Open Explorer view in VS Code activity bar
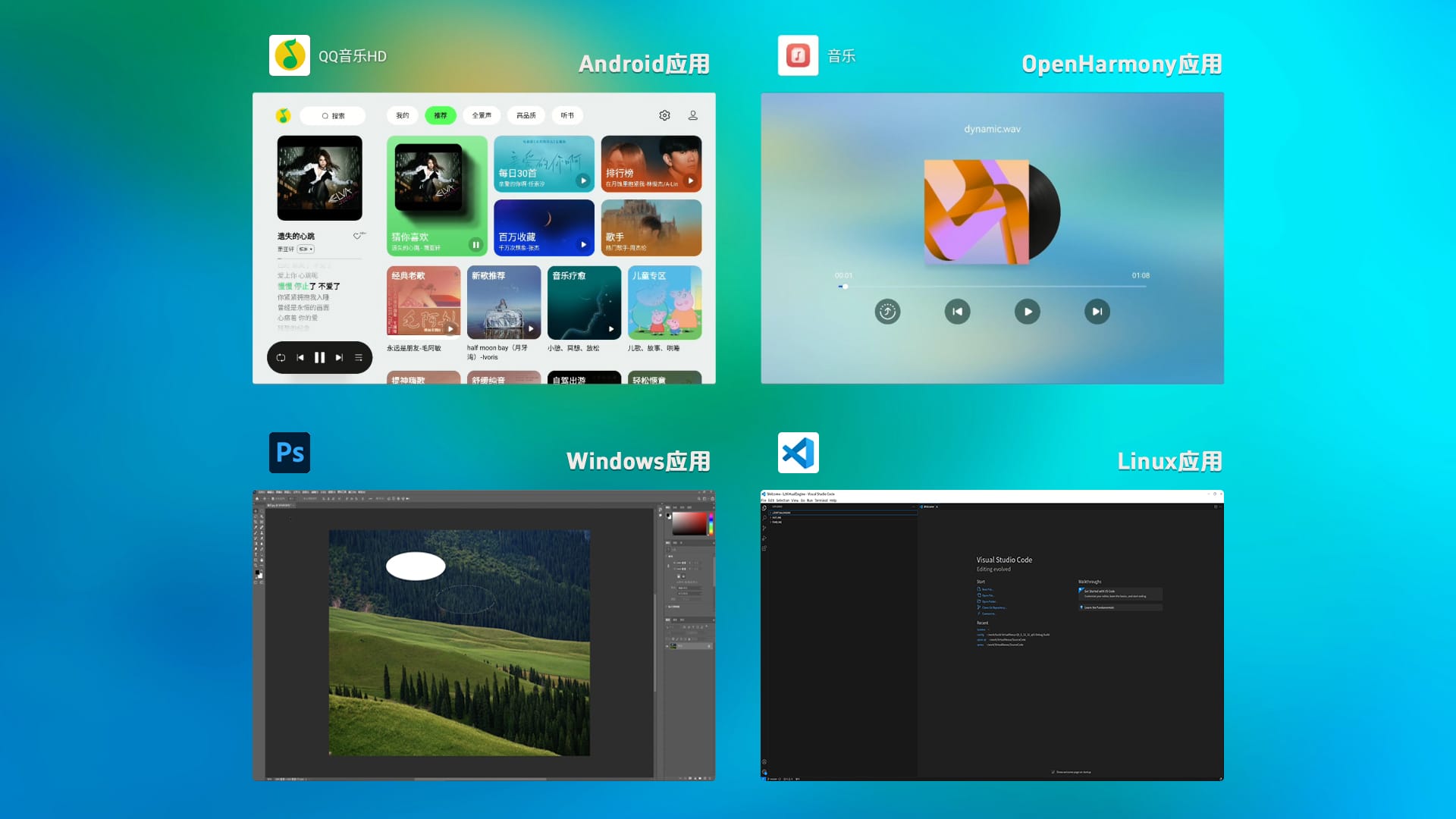This screenshot has height=819, width=1456. tap(764, 508)
